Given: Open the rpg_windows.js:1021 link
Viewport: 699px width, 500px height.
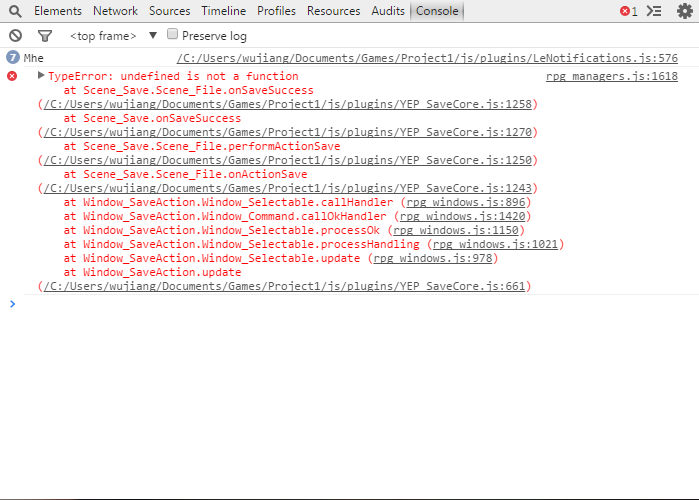Looking at the screenshot, I should click(495, 244).
